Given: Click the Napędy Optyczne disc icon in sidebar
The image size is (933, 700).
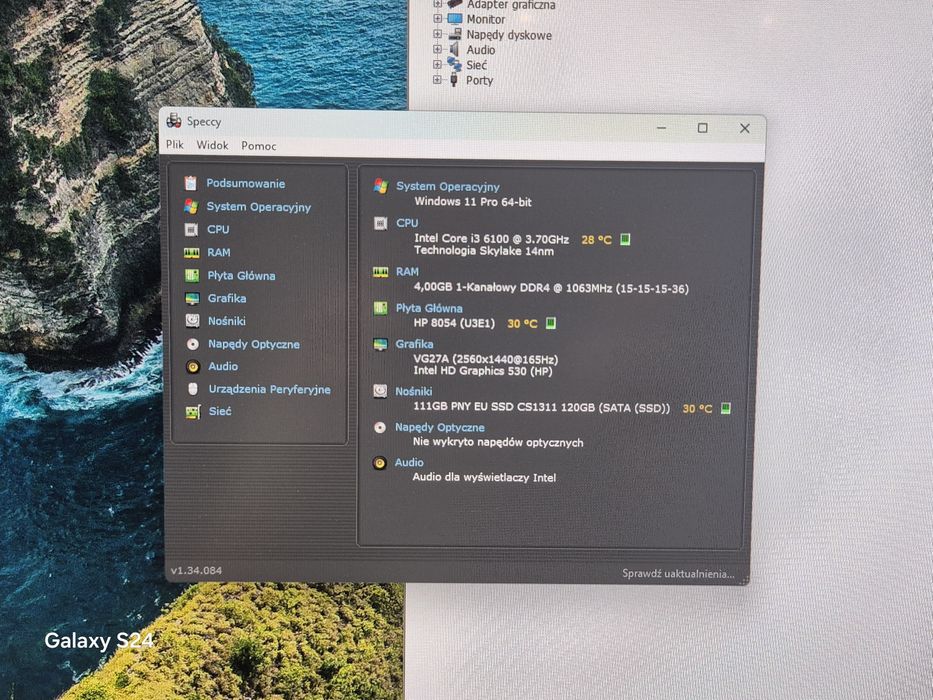Looking at the screenshot, I should [x=193, y=344].
